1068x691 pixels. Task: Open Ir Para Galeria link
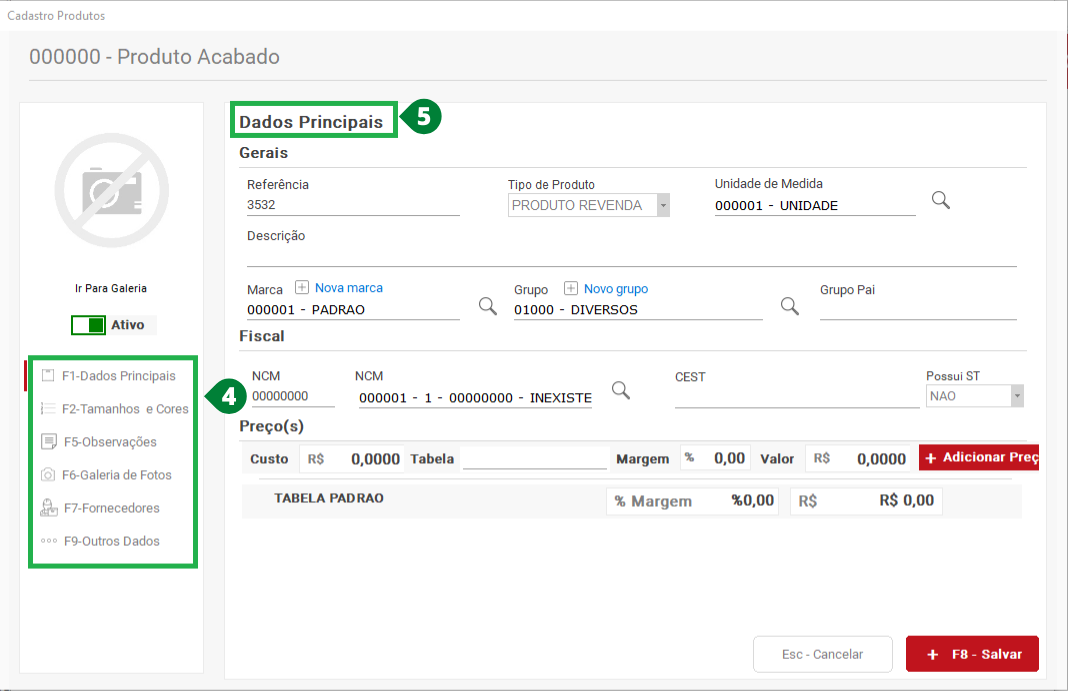point(111,289)
